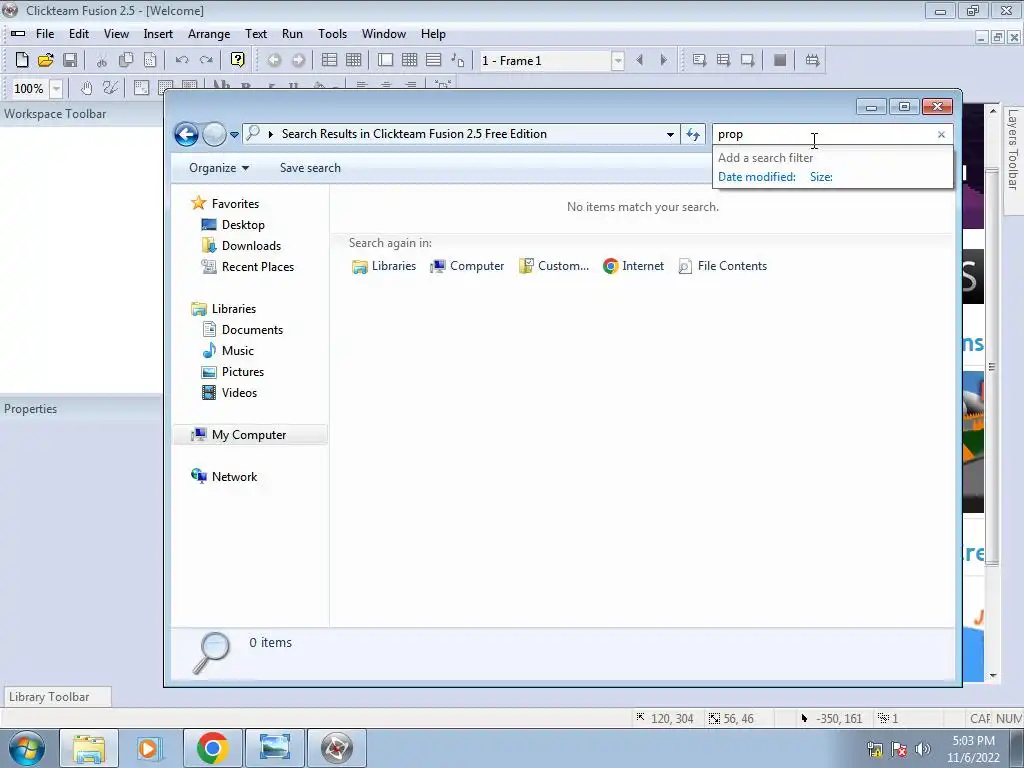The width and height of the screenshot is (1024, 768).
Task: Click the explorer Back arrow button
Action: (x=186, y=135)
